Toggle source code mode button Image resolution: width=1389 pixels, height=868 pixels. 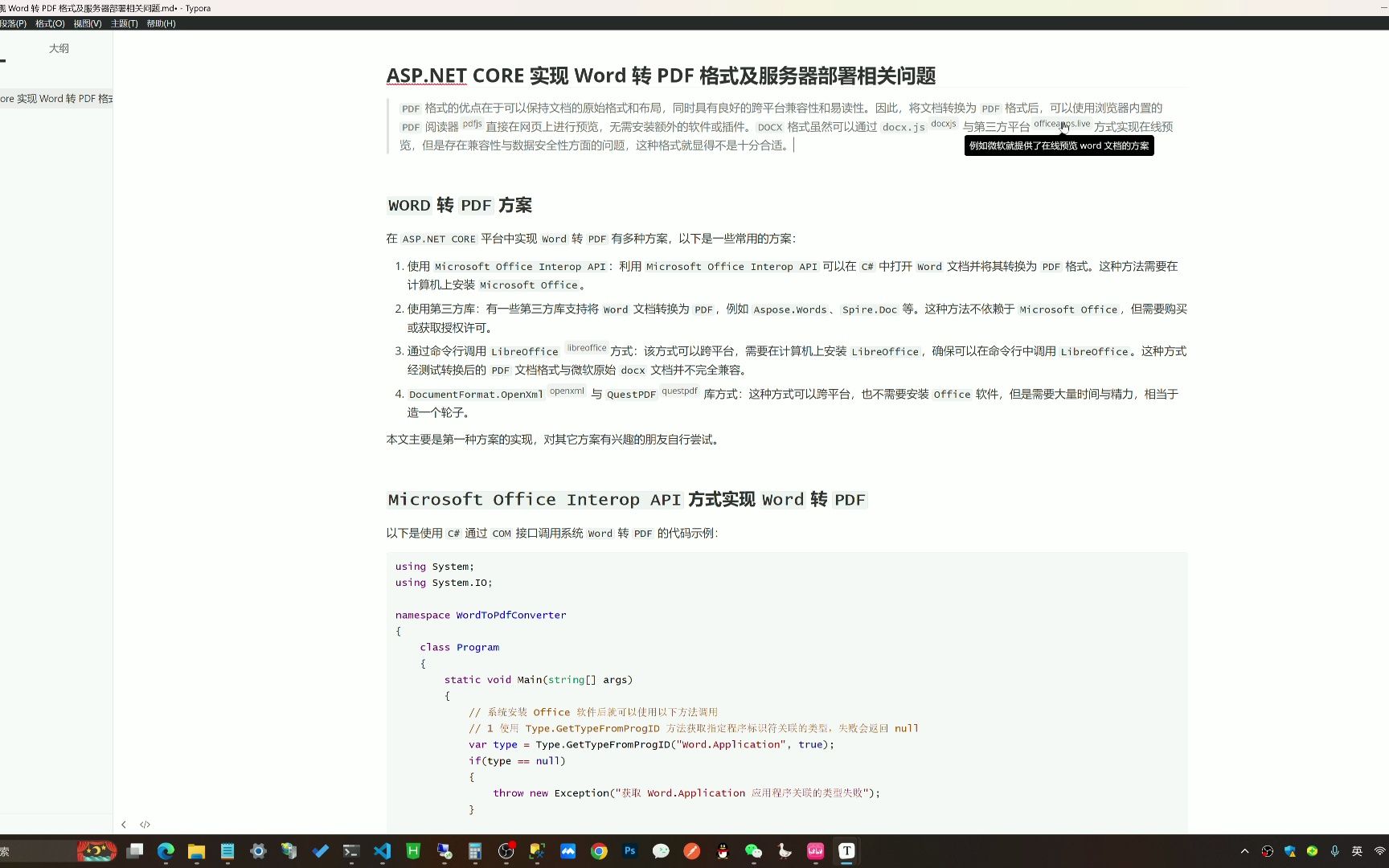[x=145, y=825]
